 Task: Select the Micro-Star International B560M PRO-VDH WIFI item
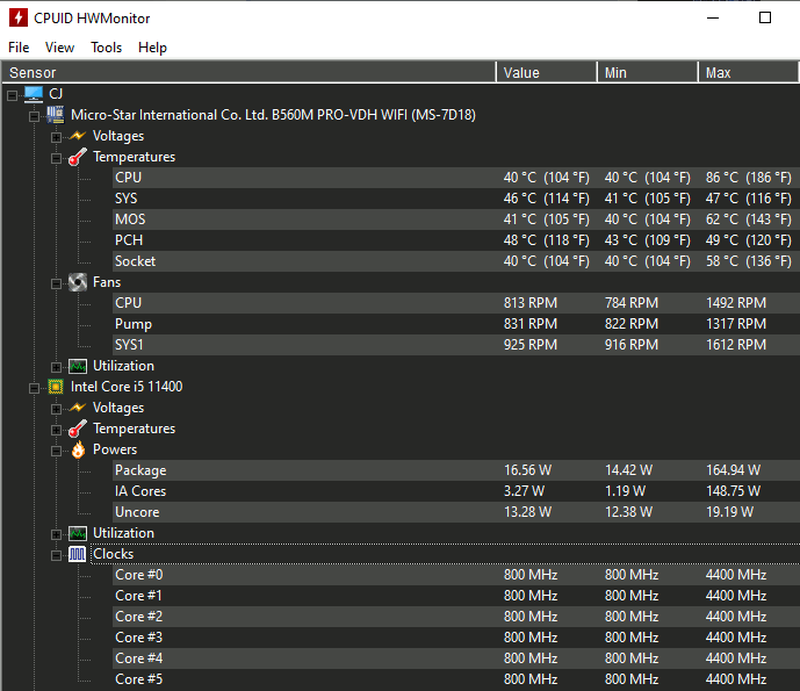click(273, 115)
